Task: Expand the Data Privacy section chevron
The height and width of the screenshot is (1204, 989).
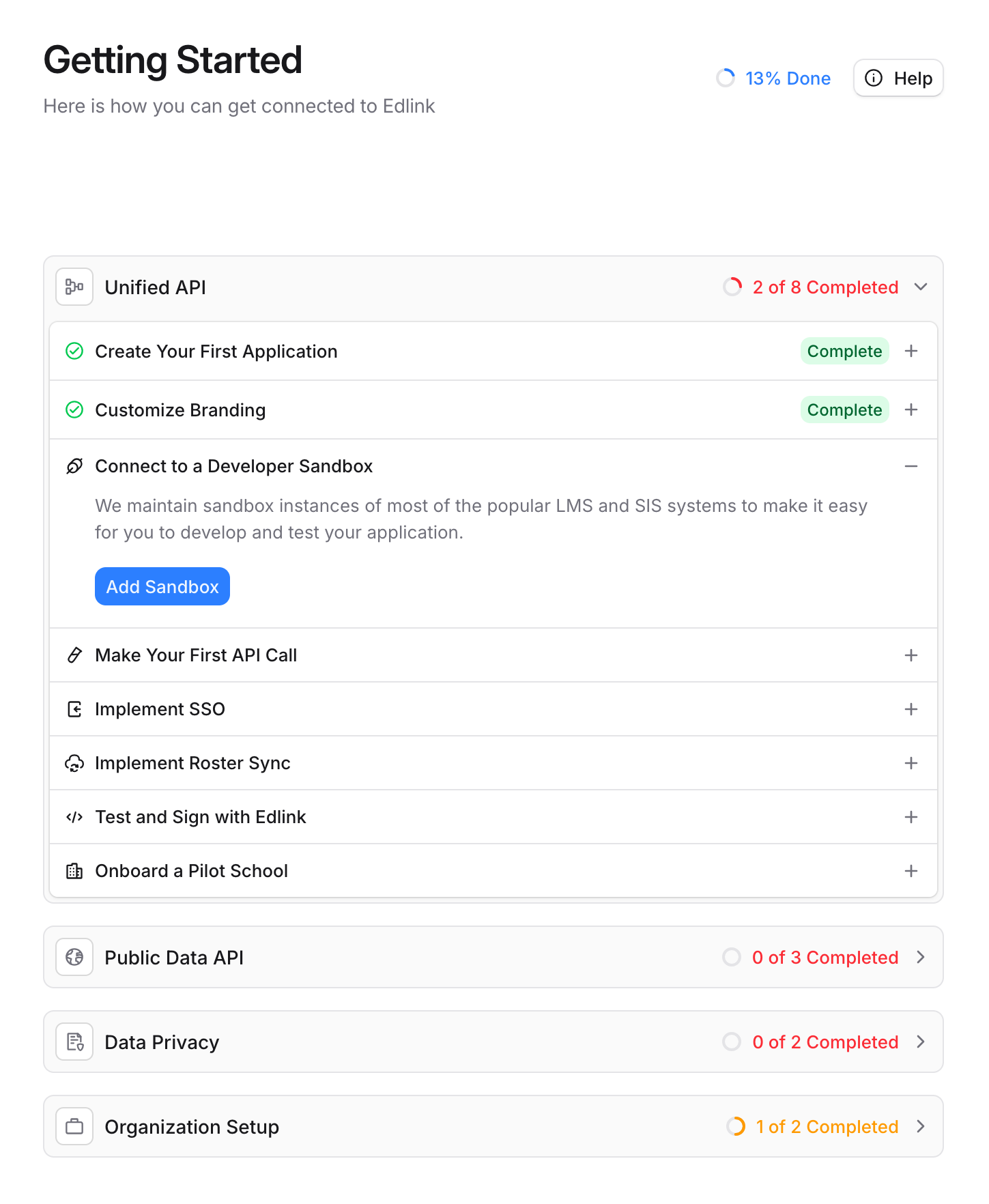Action: (x=921, y=1042)
